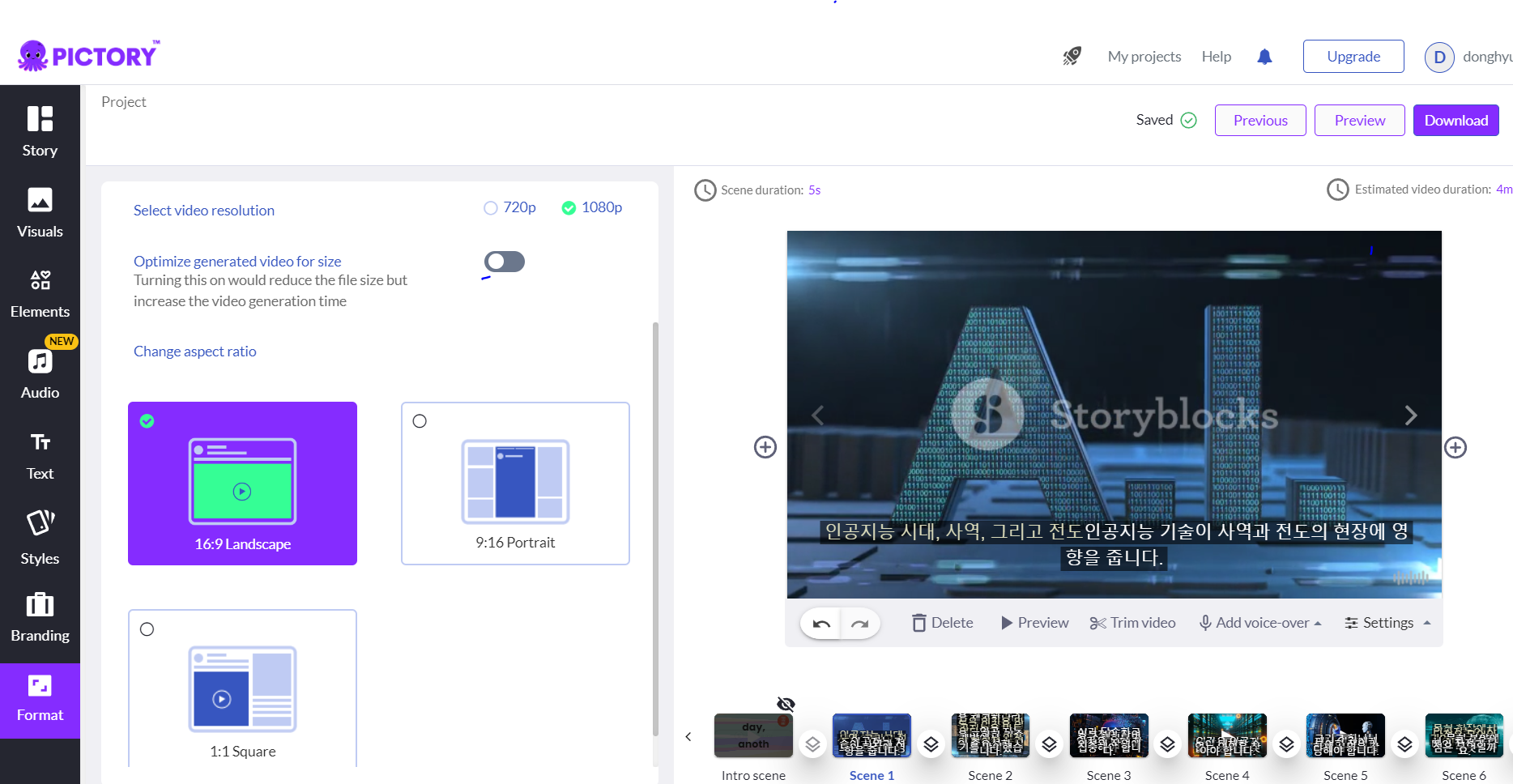Viewport: 1513px width, 784px height.
Task: Select the Intro scene thumbnail
Action: coord(753,735)
